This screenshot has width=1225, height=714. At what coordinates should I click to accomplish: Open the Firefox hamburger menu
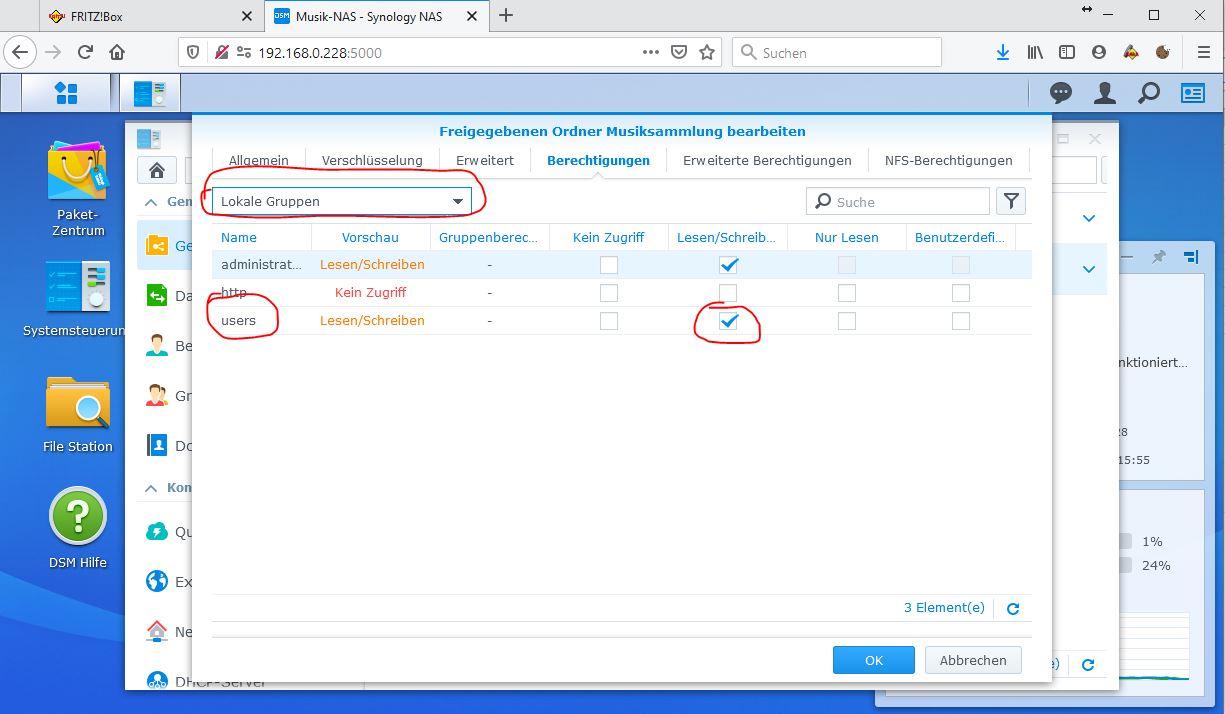tap(1203, 52)
